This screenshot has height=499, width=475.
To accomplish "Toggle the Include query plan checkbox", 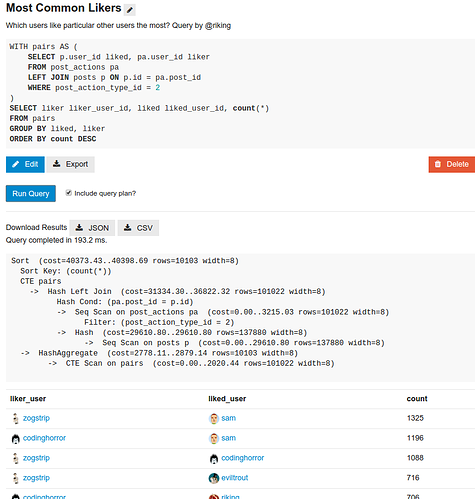I will (69, 193).
